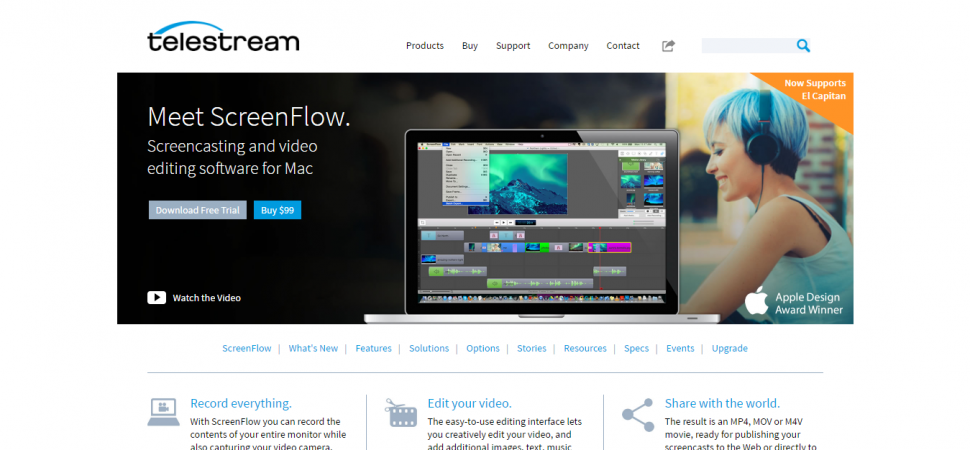Viewport: 970px width, 450px height.
Task: Open the Stories link
Action: (x=531, y=348)
